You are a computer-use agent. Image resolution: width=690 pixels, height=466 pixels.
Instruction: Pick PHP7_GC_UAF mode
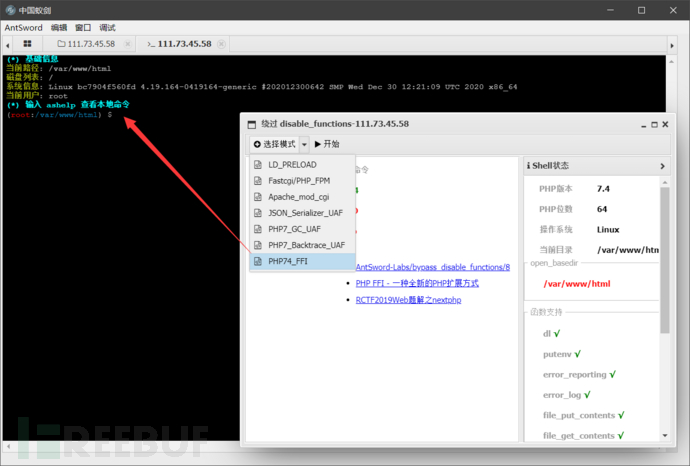coord(302,229)
